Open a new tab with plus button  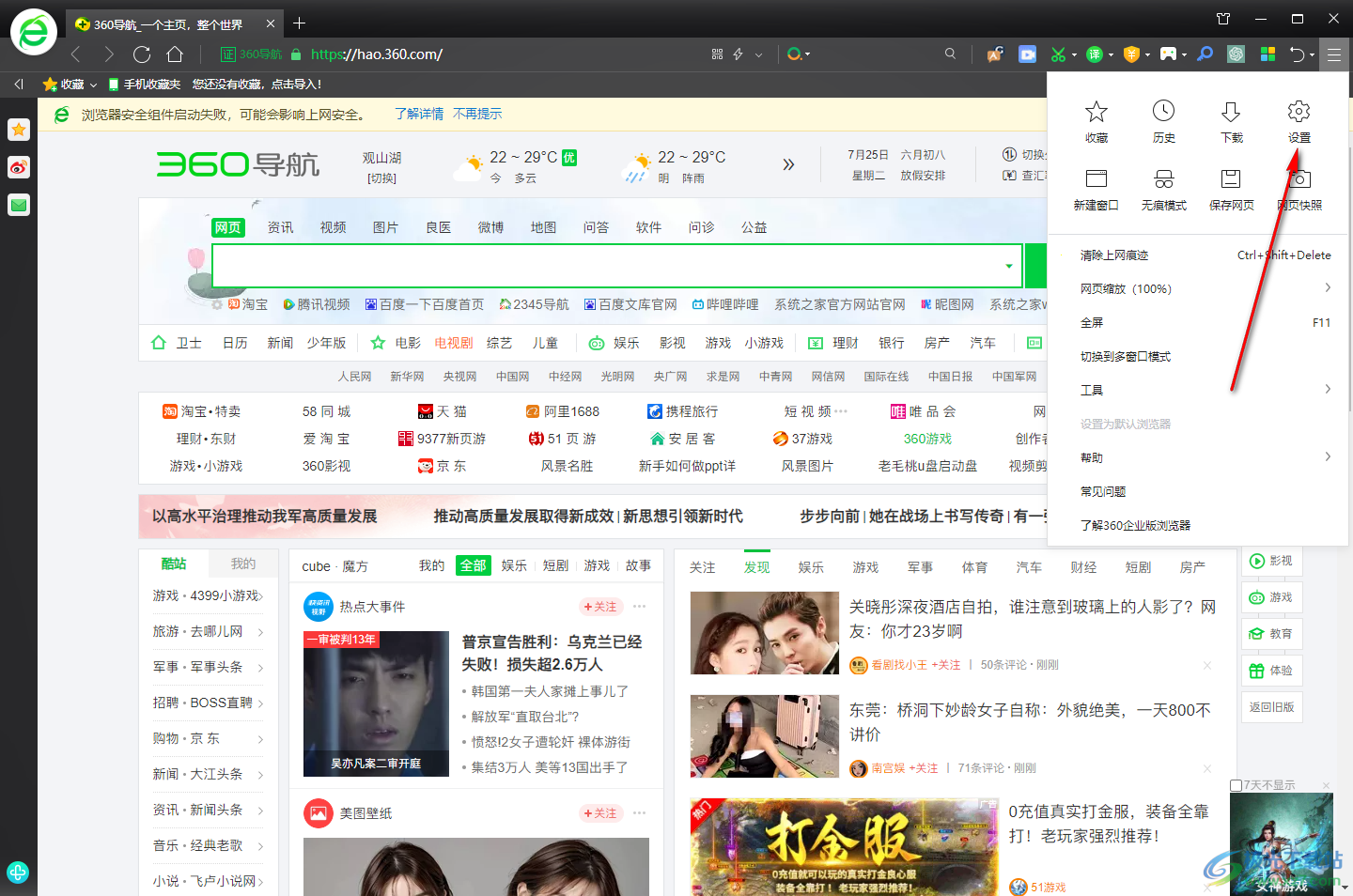point(299,23)
